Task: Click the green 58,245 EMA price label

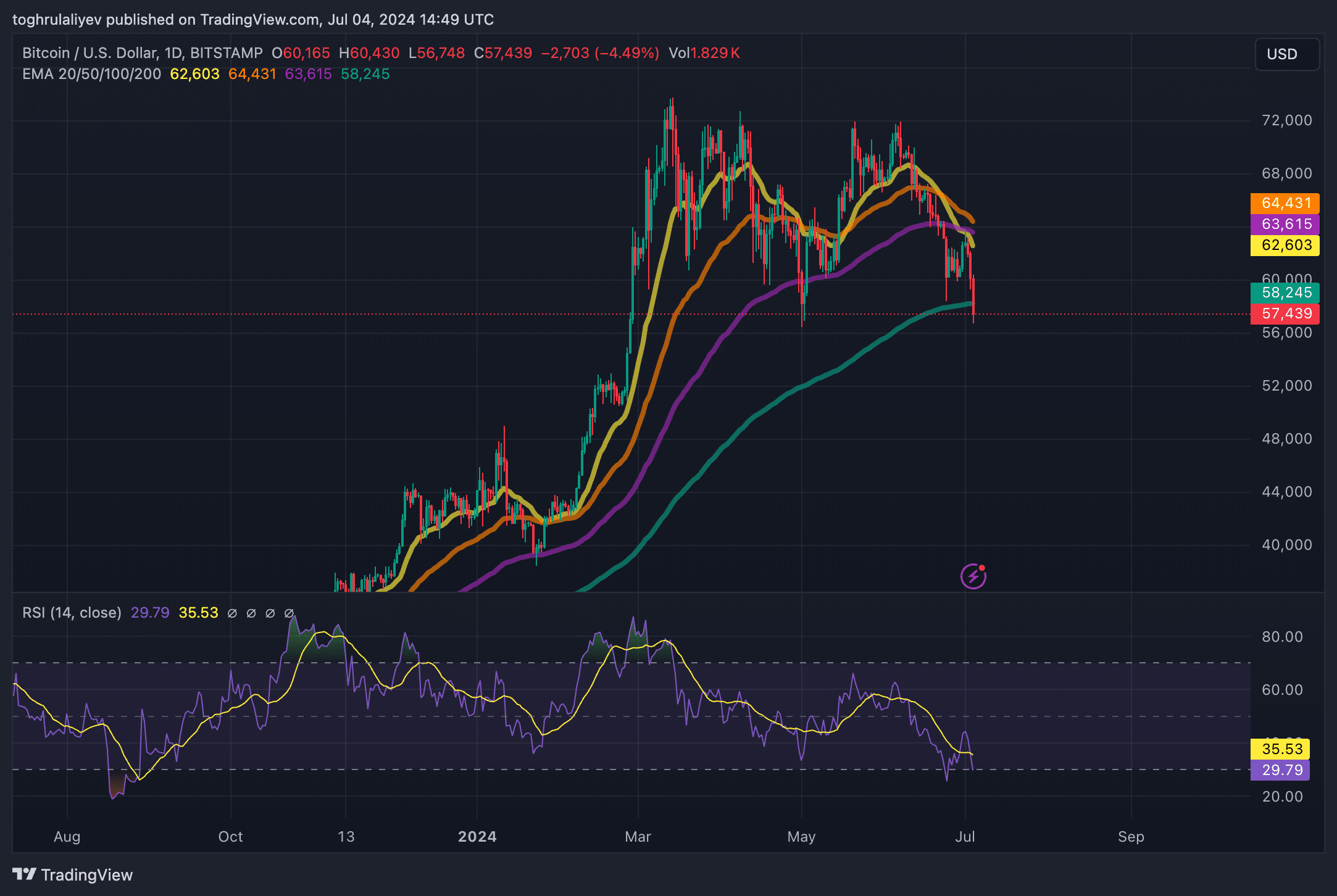Action: 1286,292
